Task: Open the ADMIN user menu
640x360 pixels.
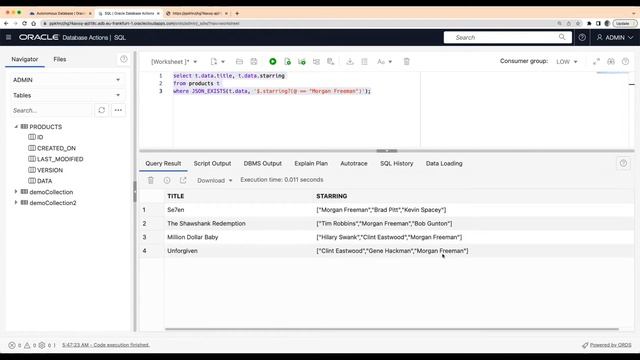Action: click(615, 37)
